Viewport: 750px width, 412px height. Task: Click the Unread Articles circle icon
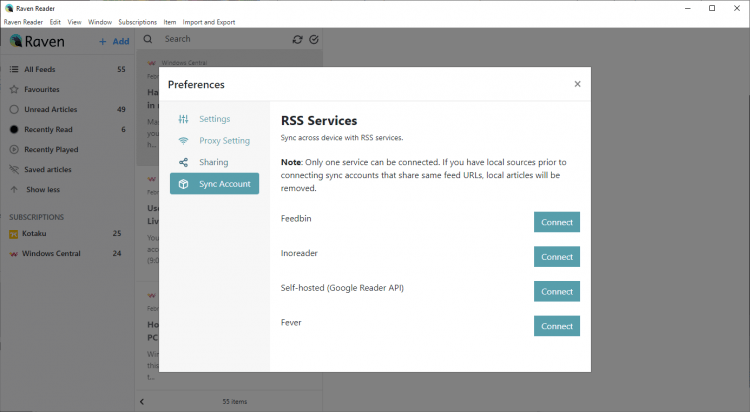14,110
